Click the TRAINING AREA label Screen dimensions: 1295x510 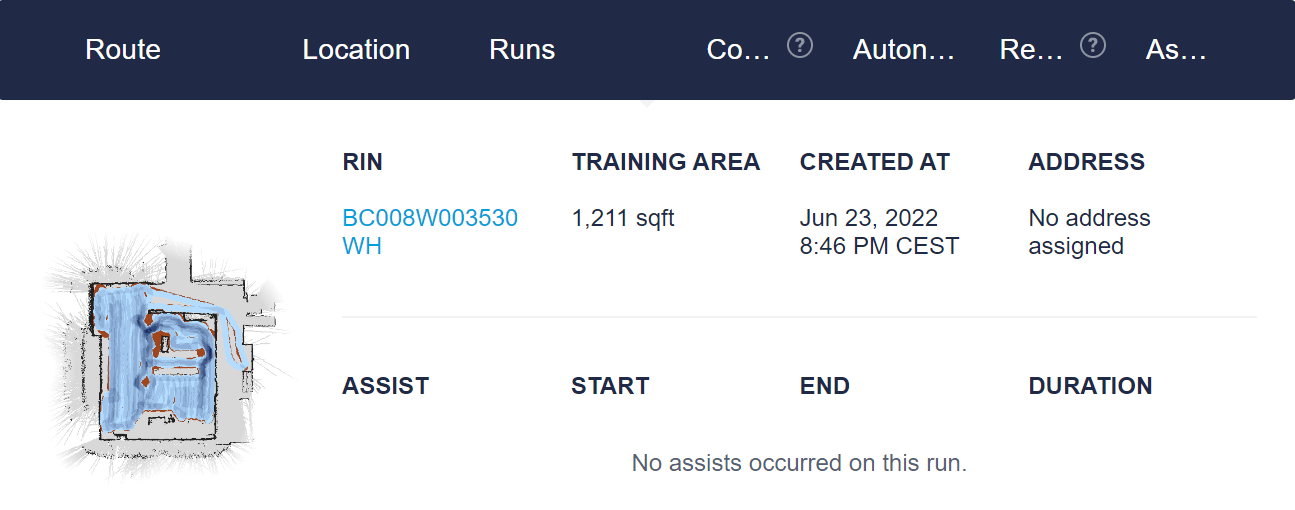666,162
